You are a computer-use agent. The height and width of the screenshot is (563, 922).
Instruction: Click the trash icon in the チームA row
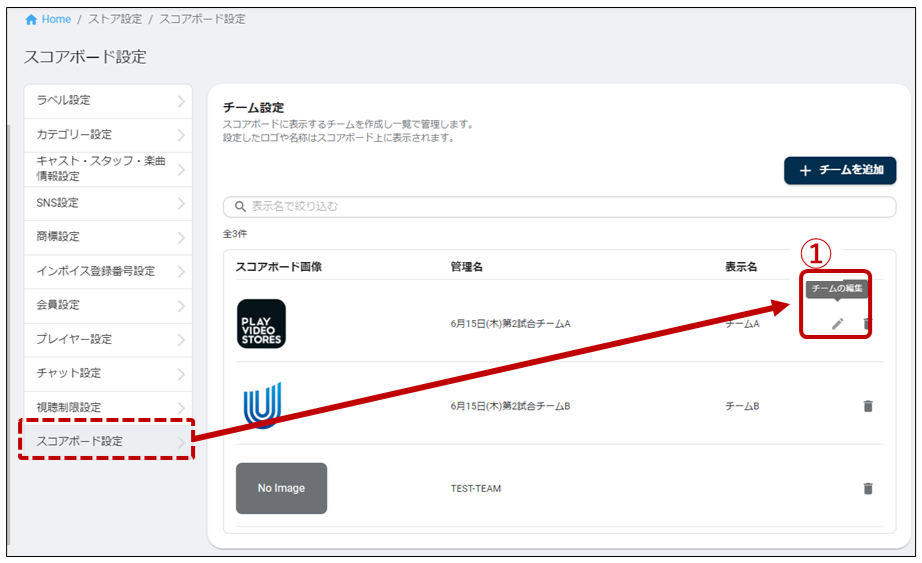pos(867,324)
